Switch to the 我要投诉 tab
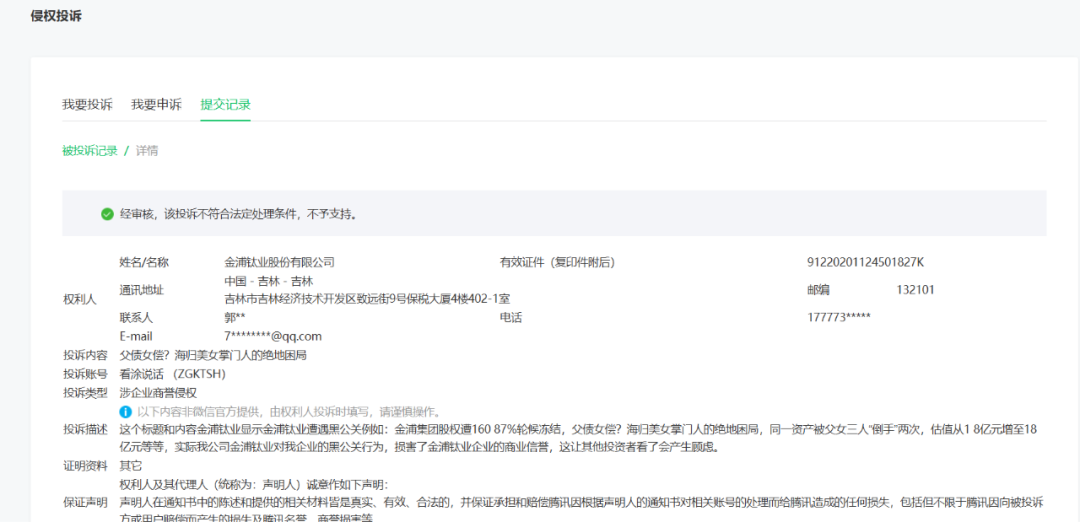Screen dimensions: 1080x522 (x=87, y=105)
